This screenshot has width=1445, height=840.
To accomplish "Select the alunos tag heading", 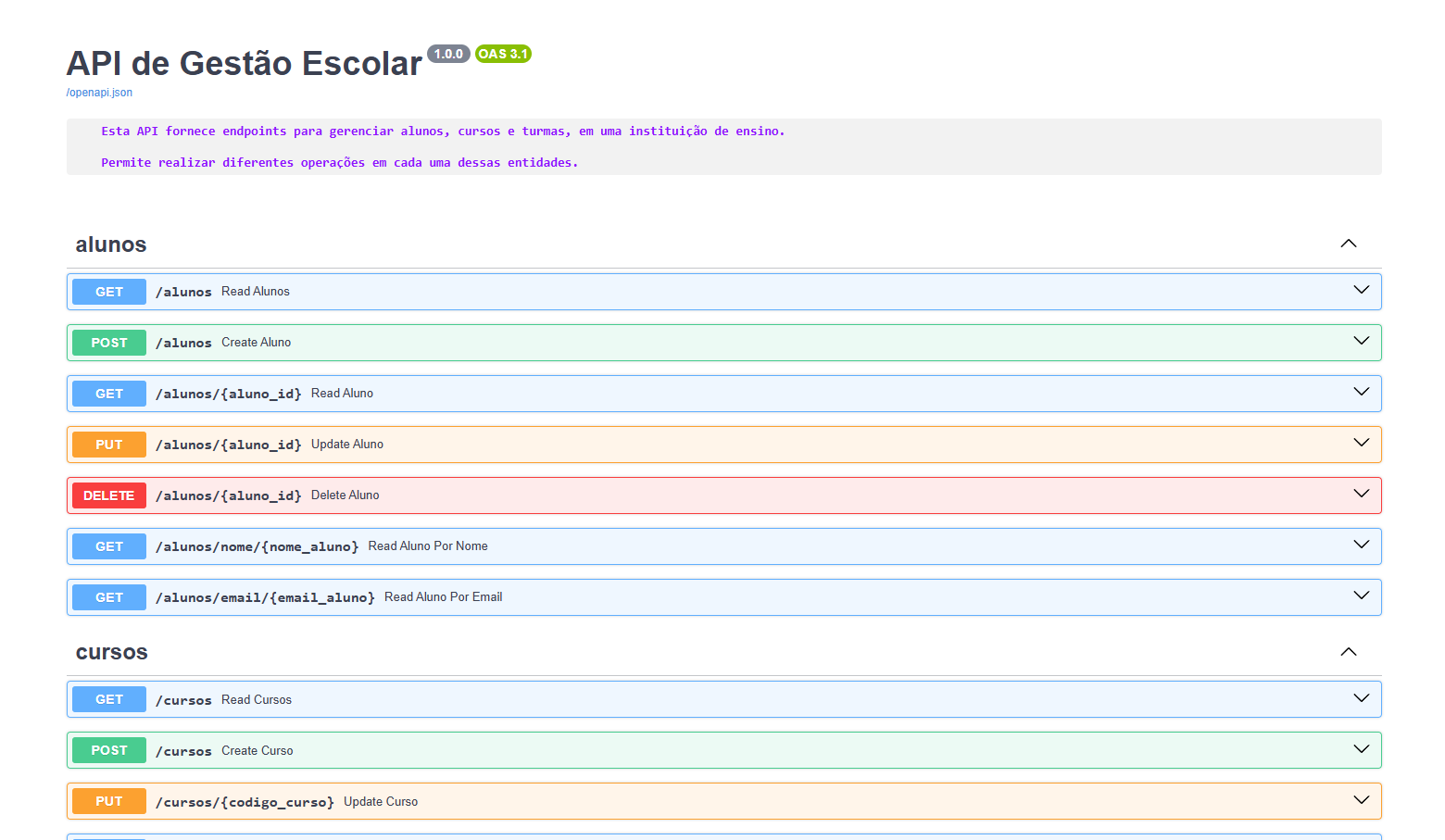I will pyautogui.click(x=111, y=244).
